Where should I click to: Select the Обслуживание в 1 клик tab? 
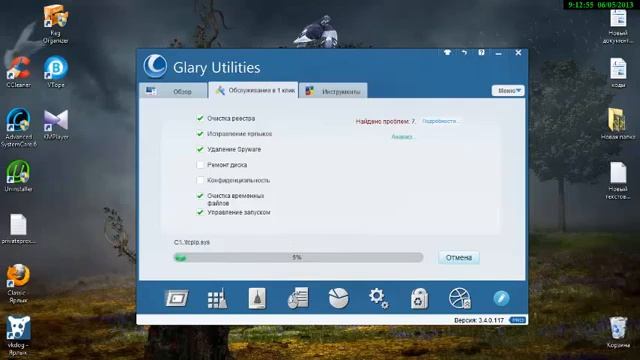pos(253,90)
